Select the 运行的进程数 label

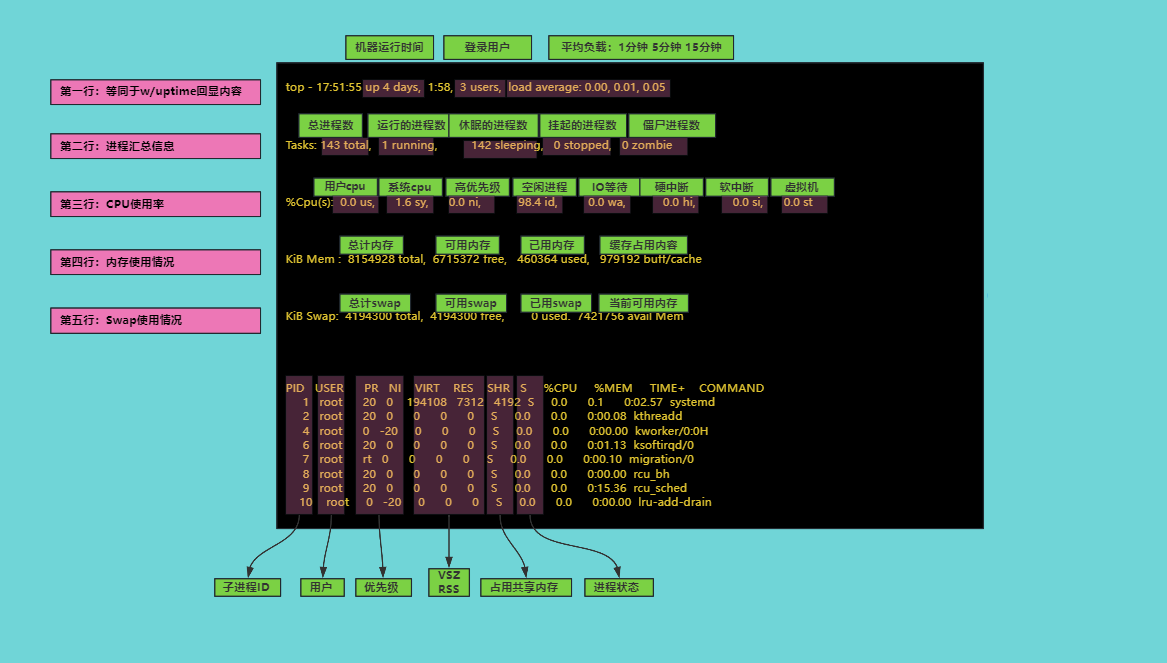point(411,125)
